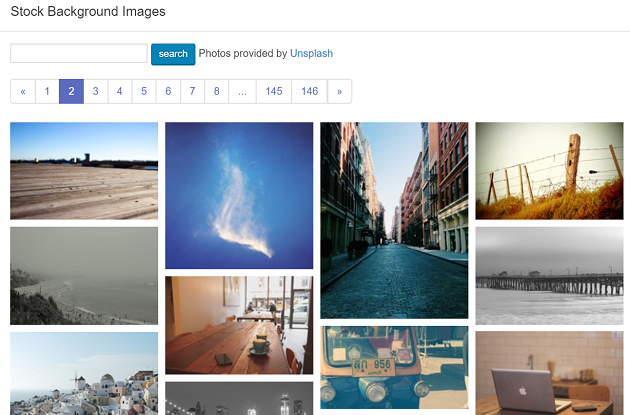The width and height of the screenshot is (630, 415).
Task: Select the barbed wire fence post photo
Action: tap(549, 171)
